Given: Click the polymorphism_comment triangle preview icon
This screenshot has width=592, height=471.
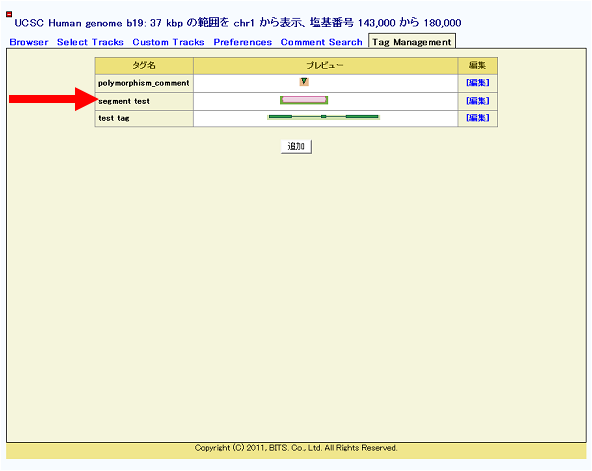Looking at the screenshot, I should click(304, 82).
